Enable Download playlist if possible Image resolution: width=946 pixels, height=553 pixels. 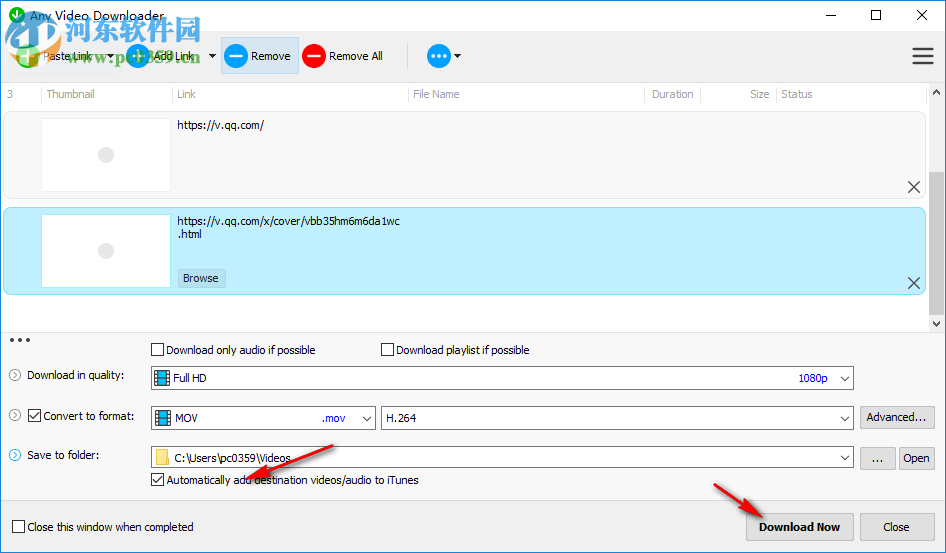tap(387, 350)
